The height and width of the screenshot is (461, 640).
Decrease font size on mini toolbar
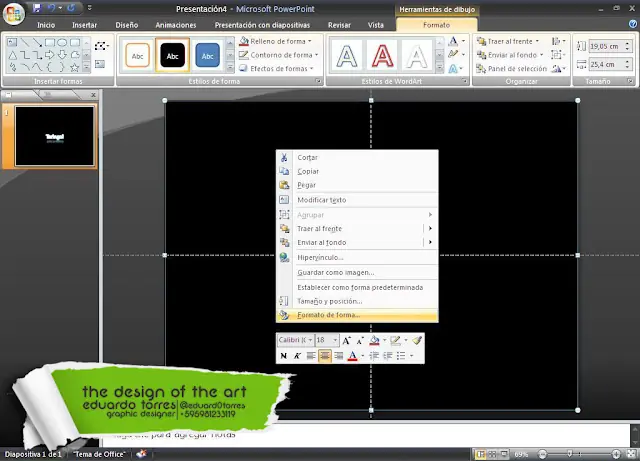click(360, 341)
